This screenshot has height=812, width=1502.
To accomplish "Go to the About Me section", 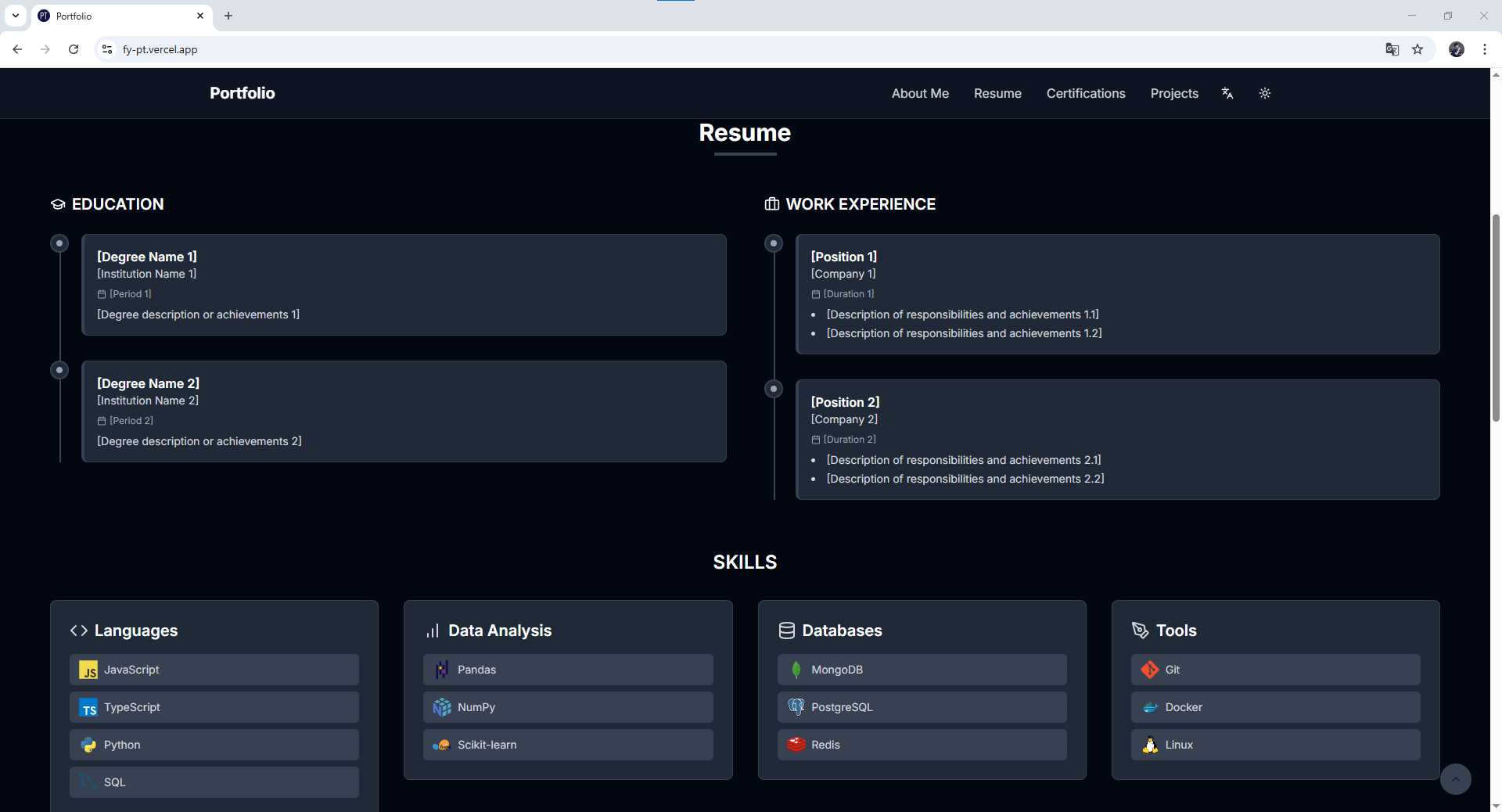I will point(920,93).
